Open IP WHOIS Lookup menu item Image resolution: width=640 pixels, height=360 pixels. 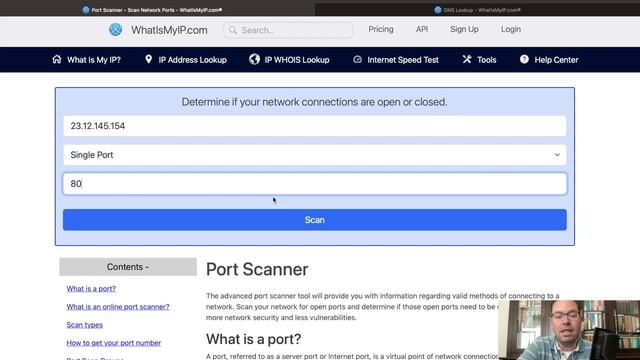[289, 60]
